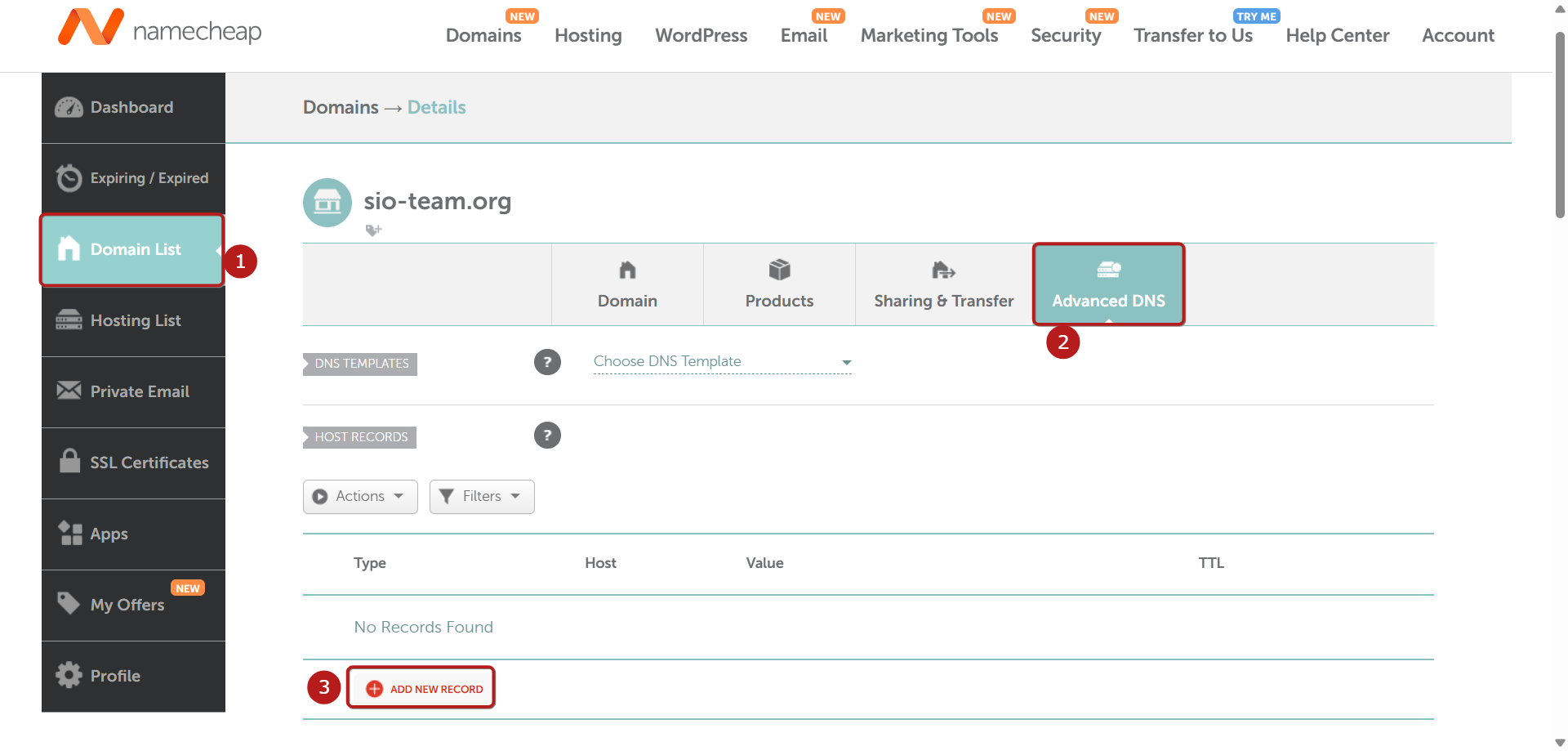Click ADD NEW RECORD text

[x=436, y=689]
